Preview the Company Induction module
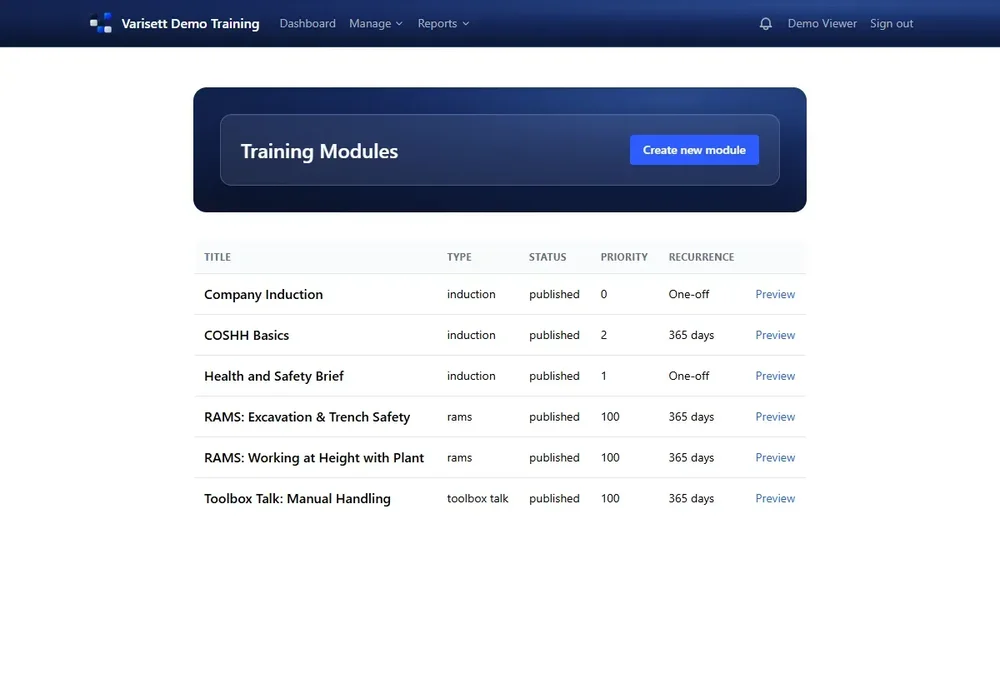Screen dimensions: 1000x683 click(x=775, y=294)
